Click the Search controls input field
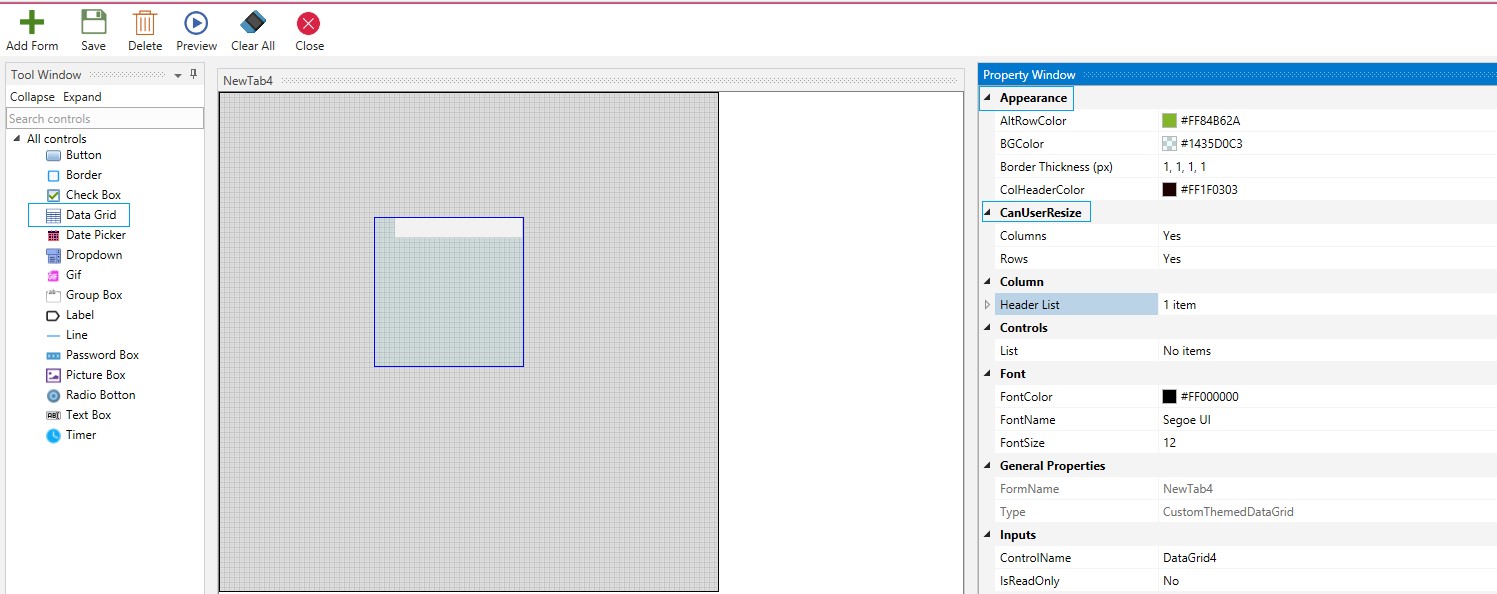The height and width of the screenshot is (594, 1497). [x=105, y=119]
